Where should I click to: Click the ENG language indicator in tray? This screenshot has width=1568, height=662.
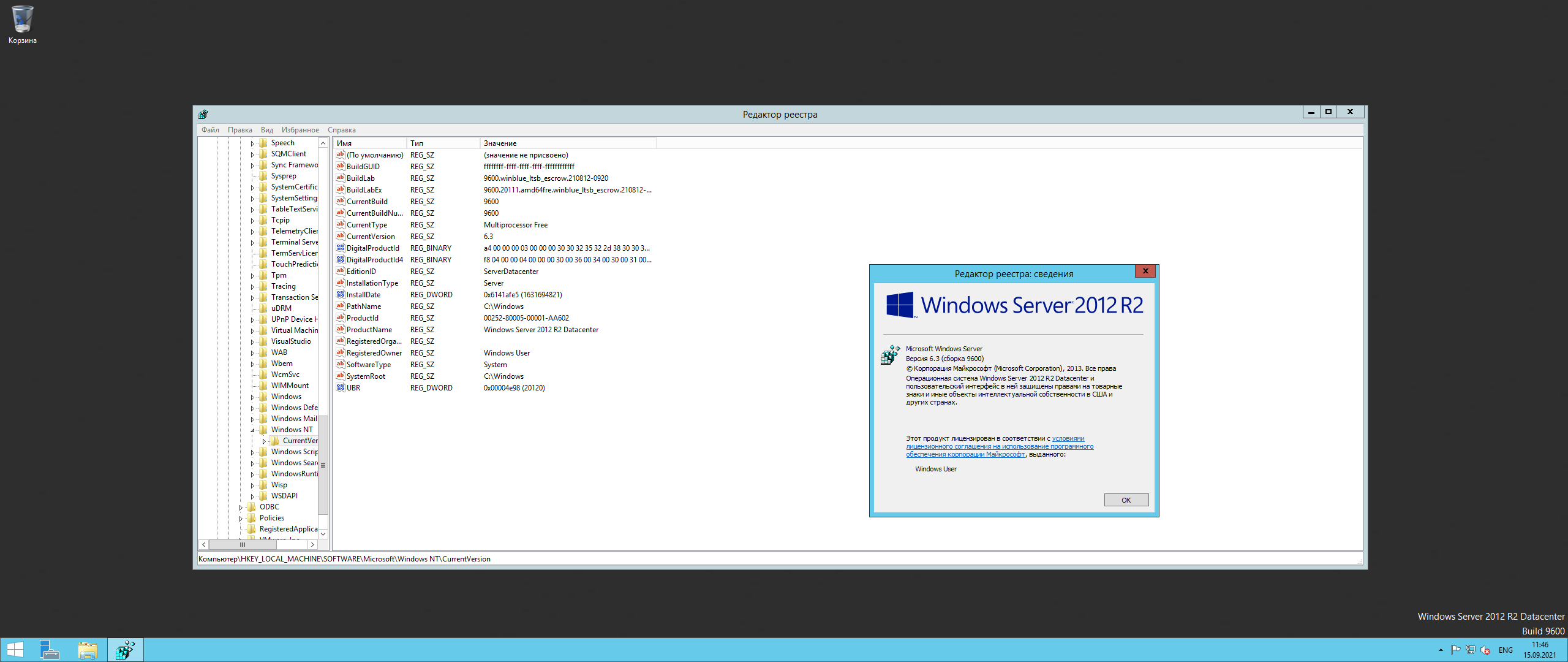point(1506,650)
